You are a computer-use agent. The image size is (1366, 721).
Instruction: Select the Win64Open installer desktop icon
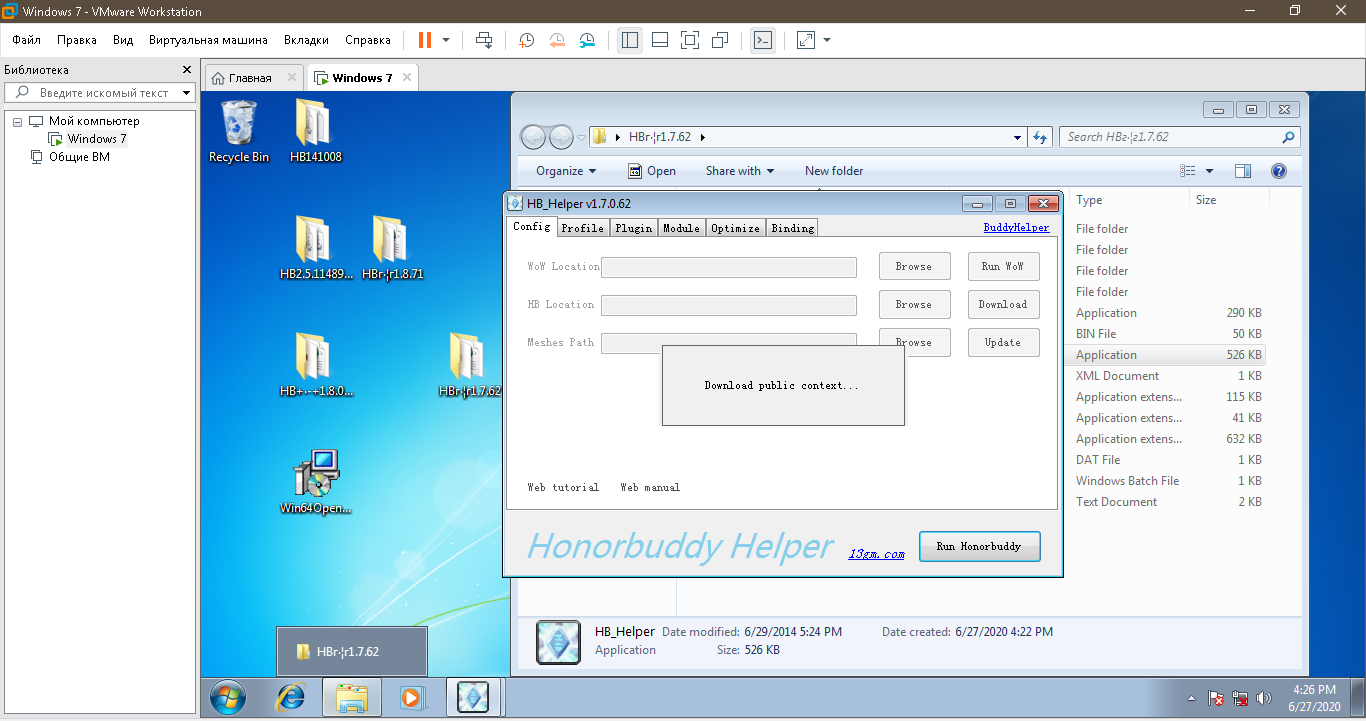(x=316, y=482)
